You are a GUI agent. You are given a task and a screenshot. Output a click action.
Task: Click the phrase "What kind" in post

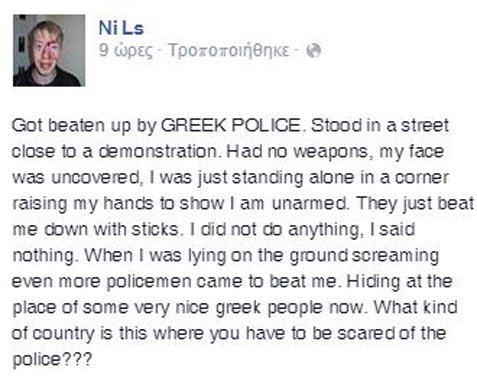[415, 307]
